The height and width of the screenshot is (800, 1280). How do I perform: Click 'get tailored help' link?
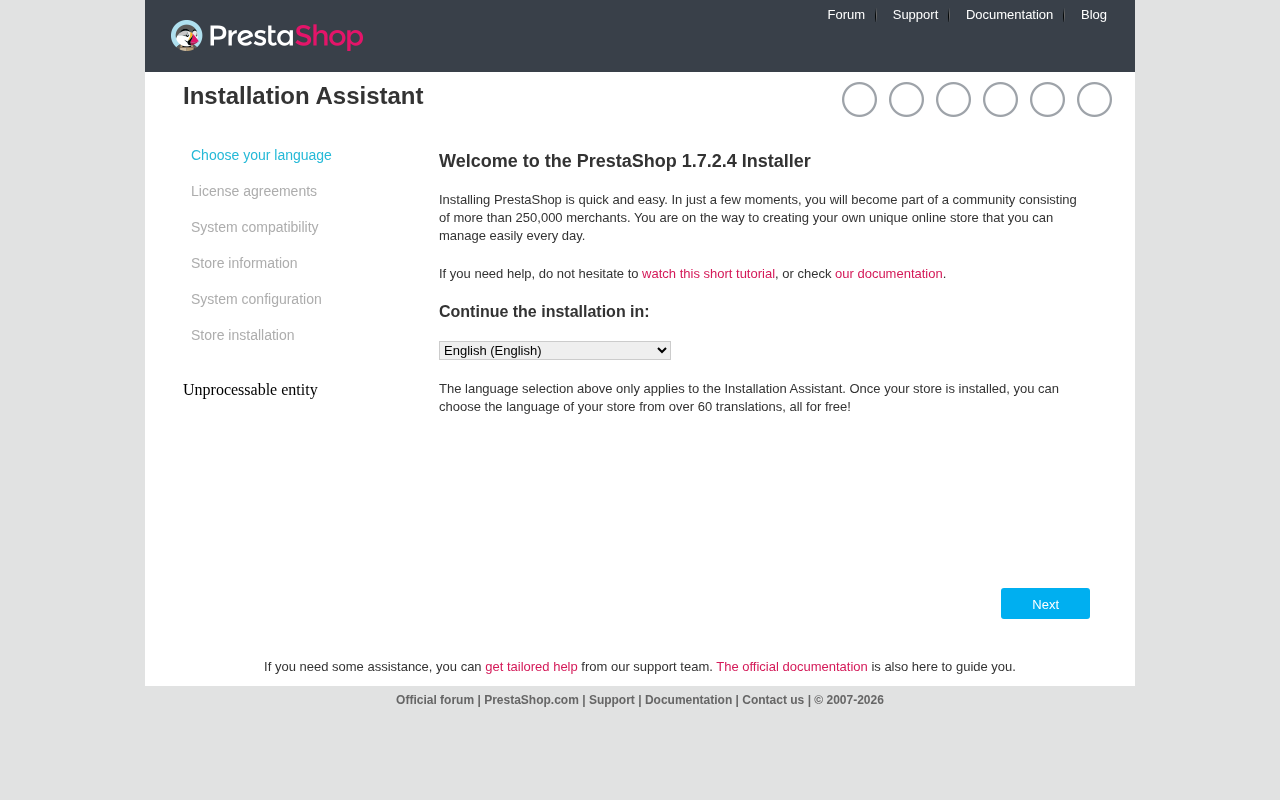(531, 667)
